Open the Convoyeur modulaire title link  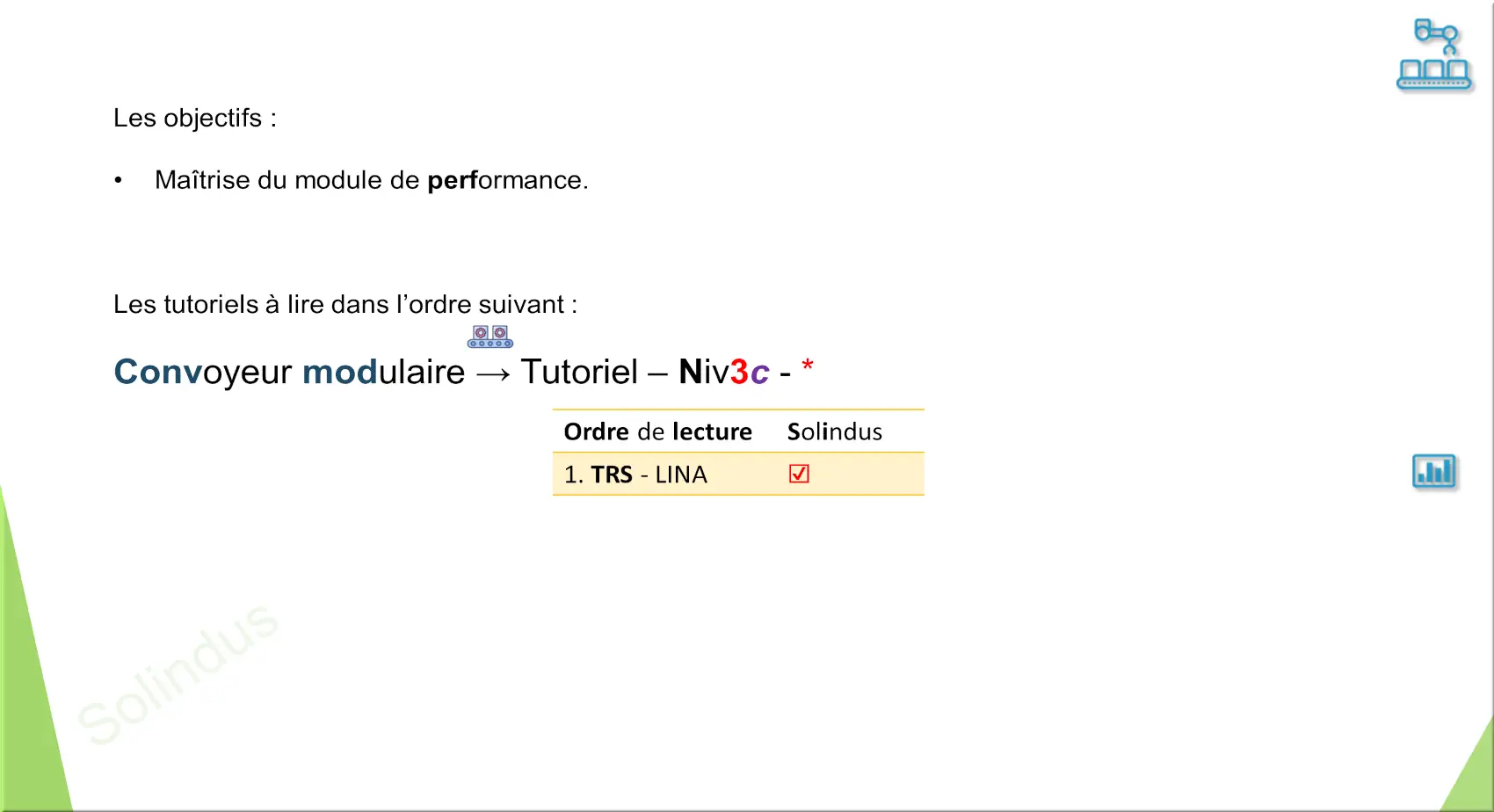pyautogui.click(x=289, y=372)
